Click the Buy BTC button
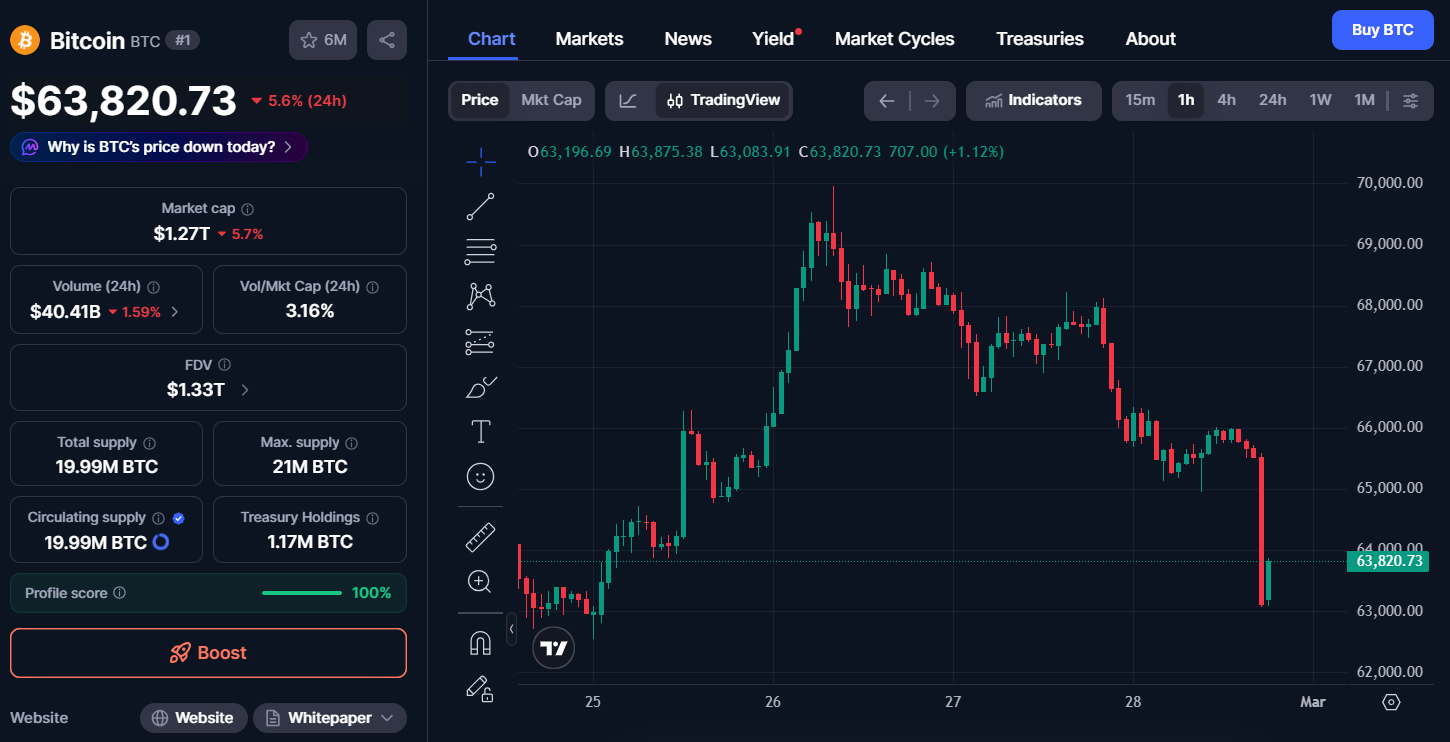Screen dimensions: 1450x742 click(1383, 30)
